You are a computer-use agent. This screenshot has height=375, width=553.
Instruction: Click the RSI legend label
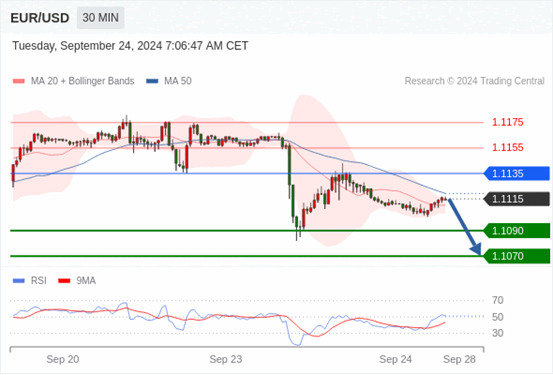[x=38, y=281]
